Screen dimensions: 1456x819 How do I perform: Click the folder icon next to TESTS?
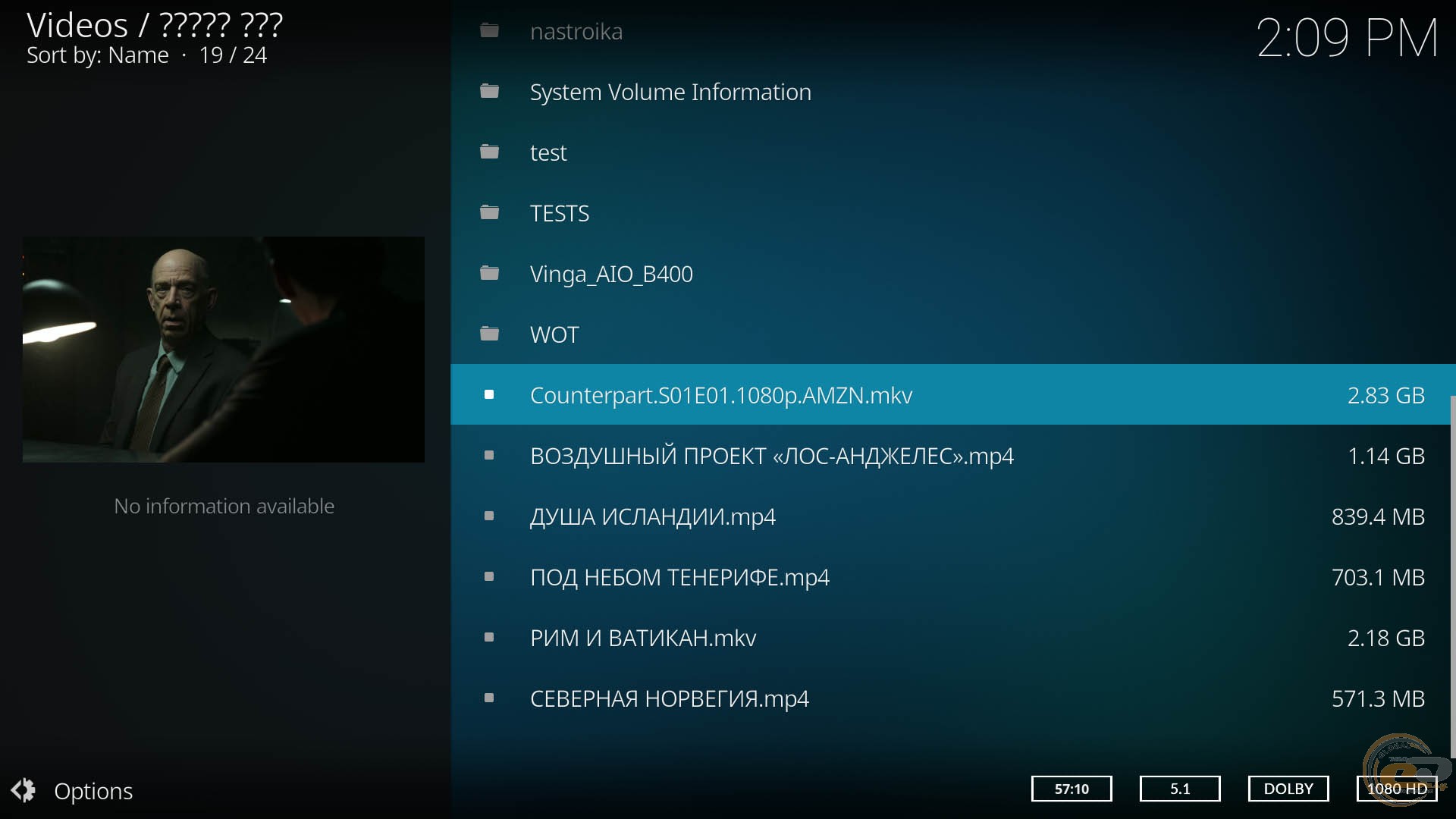[x=490, y=213]
